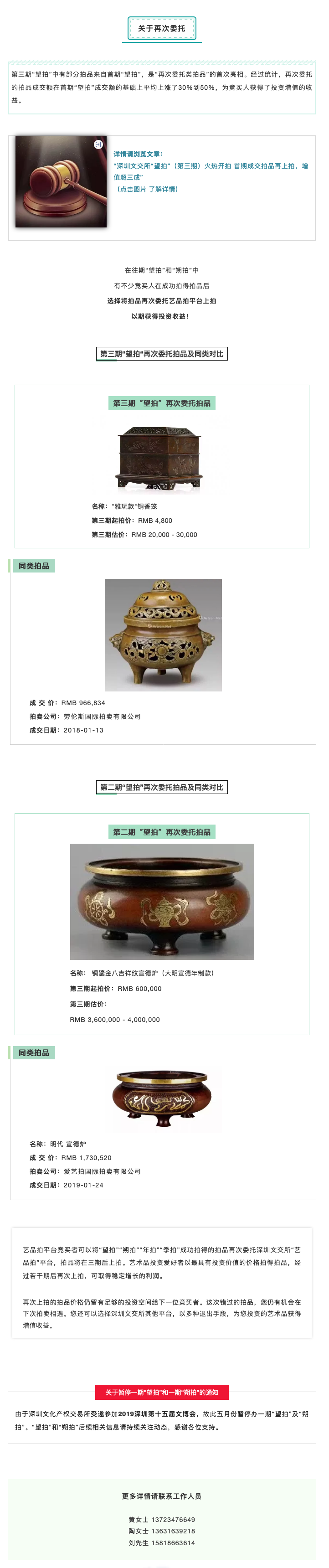Click the 点击图片 了解详情 link text
Viewport: 329px width, 1568px height.
click(146, 189)
